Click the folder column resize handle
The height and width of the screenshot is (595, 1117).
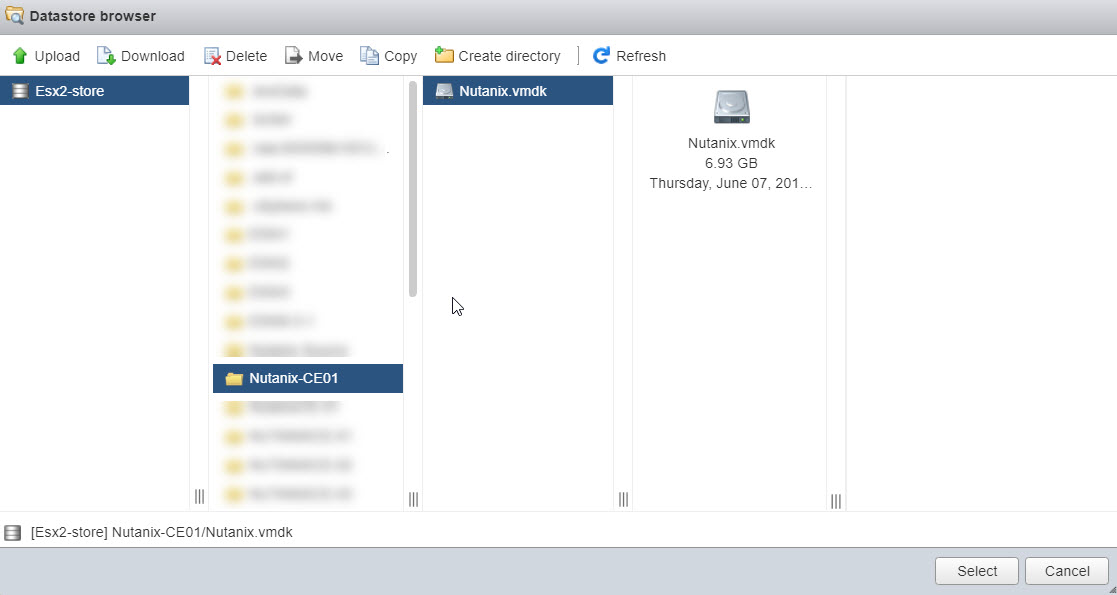(413, 500)
